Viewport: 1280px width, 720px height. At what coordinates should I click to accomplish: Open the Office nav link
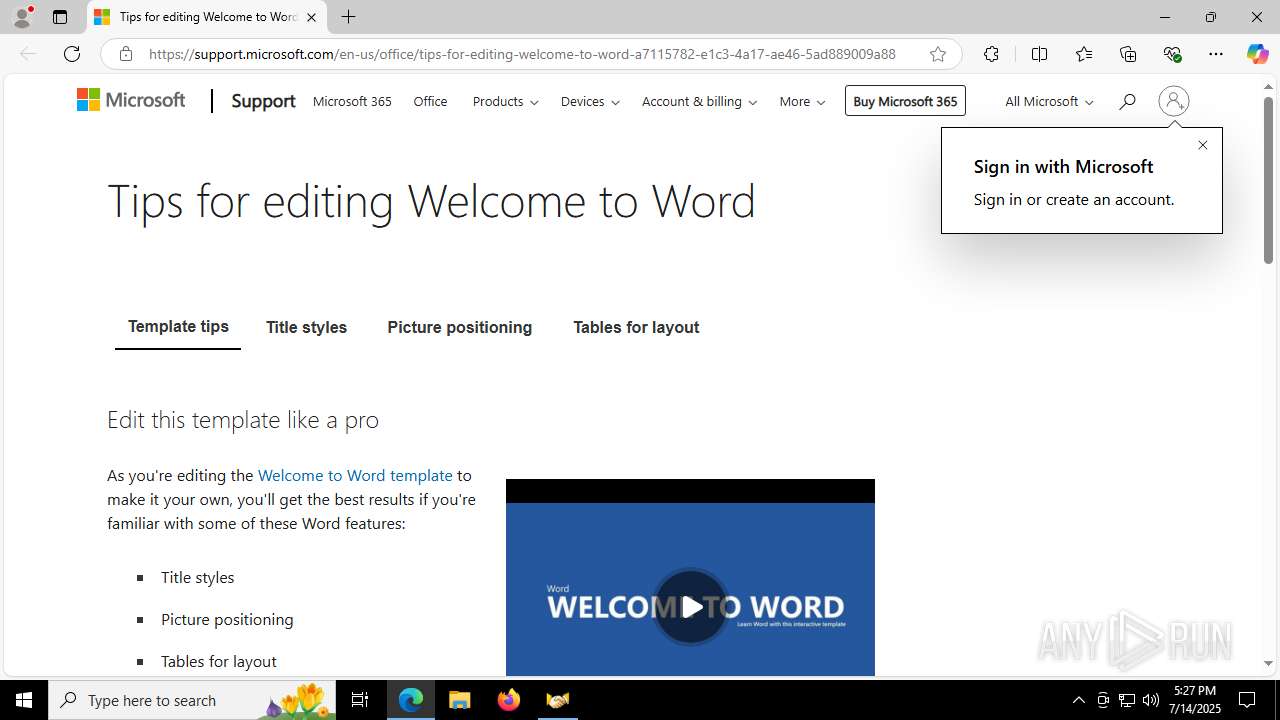pos(430,101)
